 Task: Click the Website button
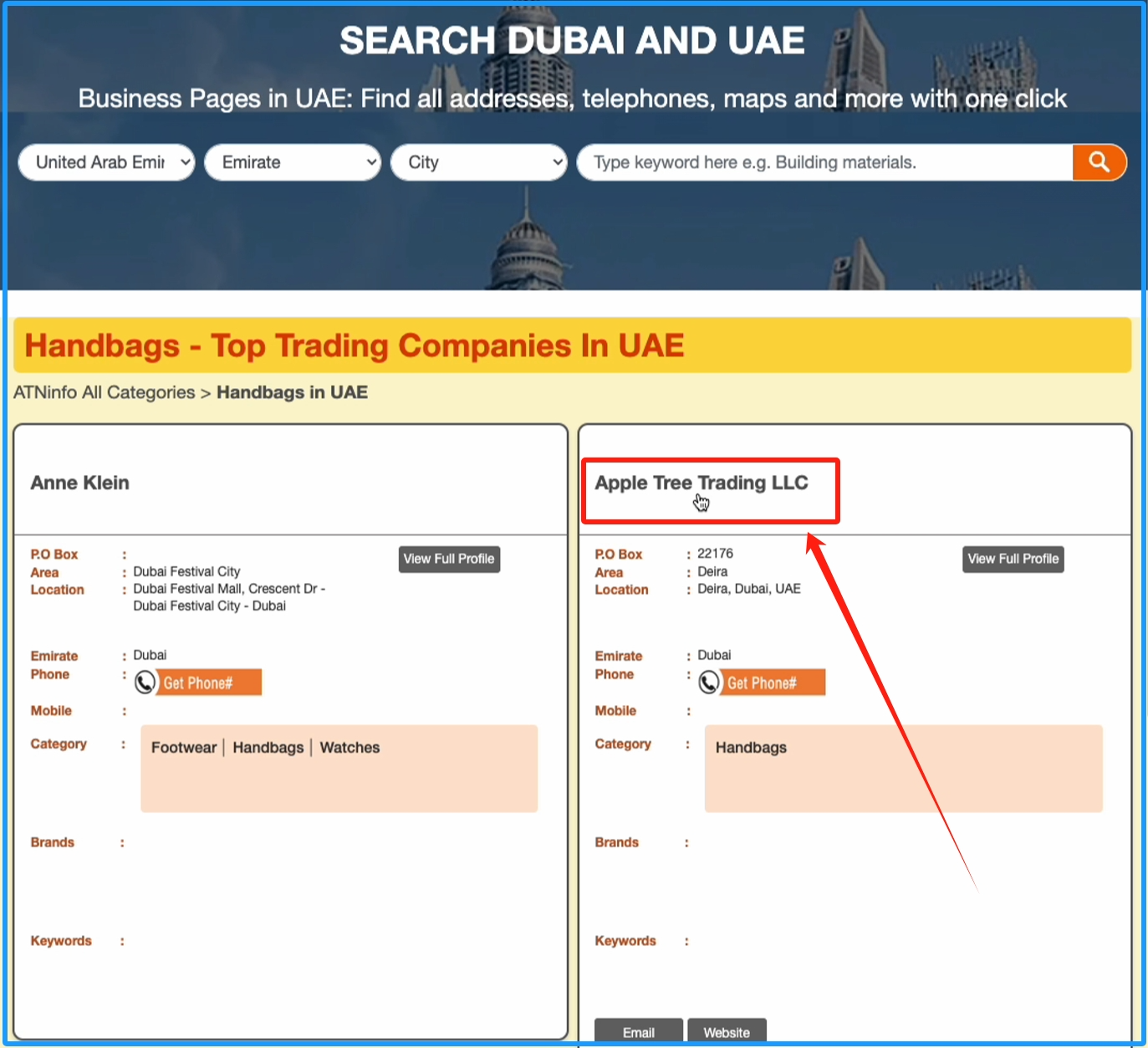click(727, 1032)
